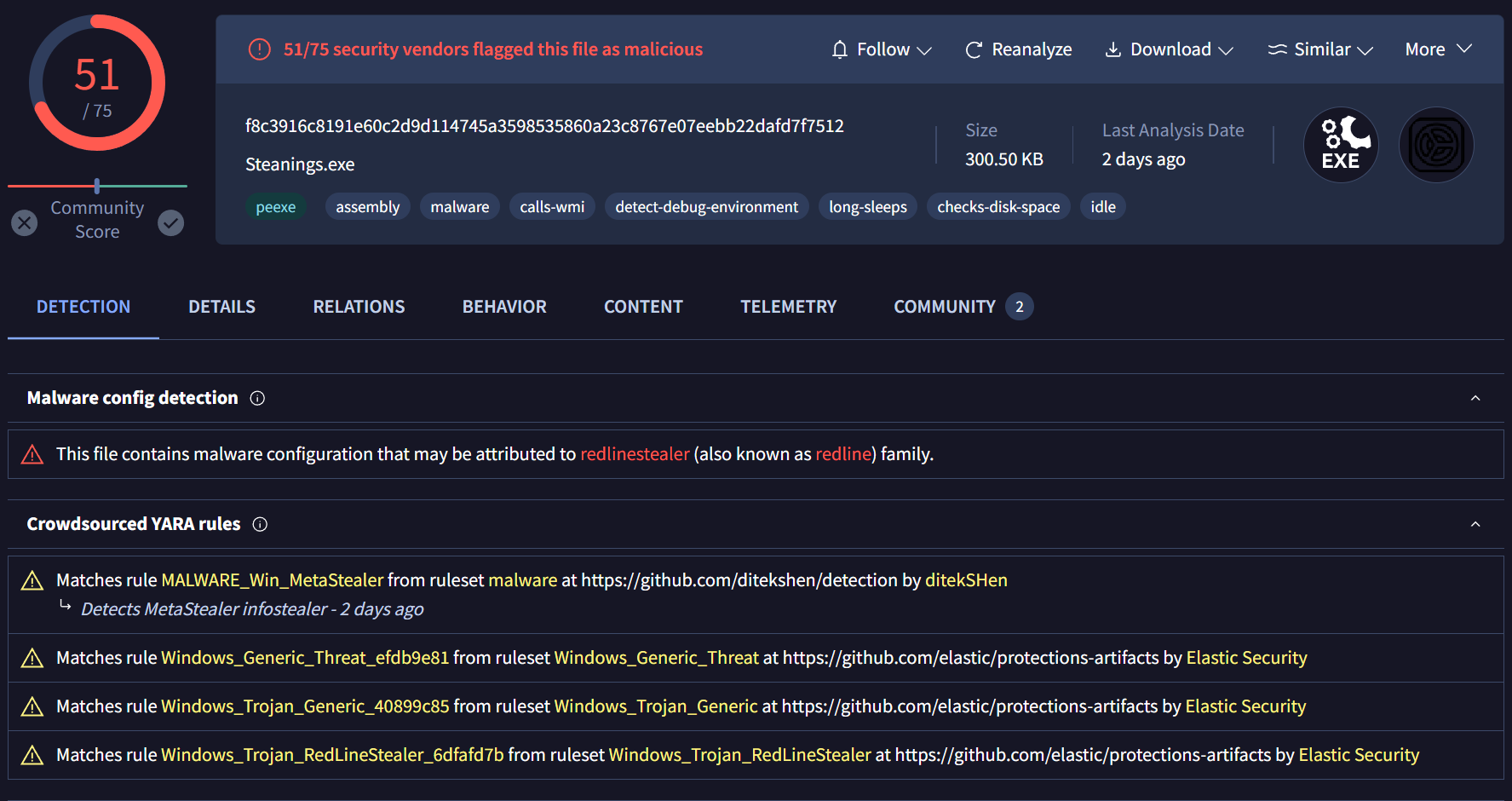Open the Download dropdown menu

tap(1170, 49)
